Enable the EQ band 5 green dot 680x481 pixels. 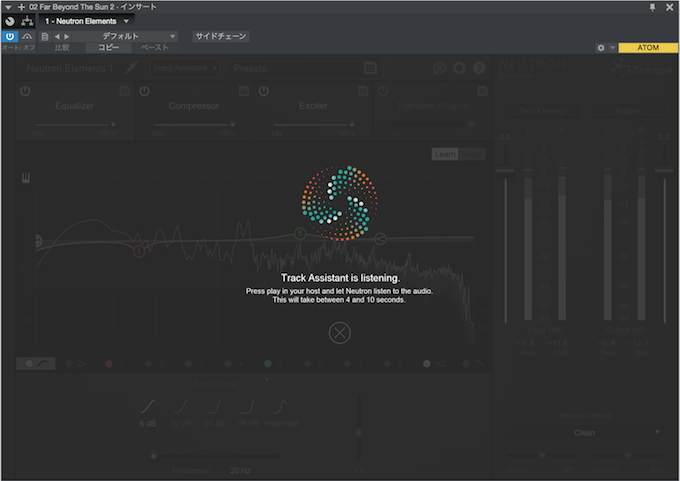(x=268, y=363)
